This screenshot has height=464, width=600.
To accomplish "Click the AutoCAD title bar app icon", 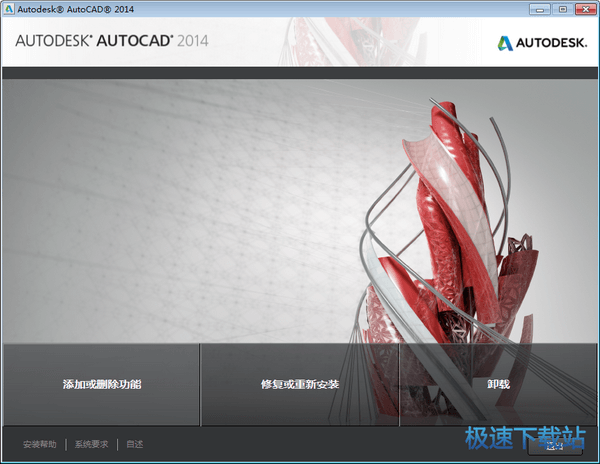I will (8, 8).
